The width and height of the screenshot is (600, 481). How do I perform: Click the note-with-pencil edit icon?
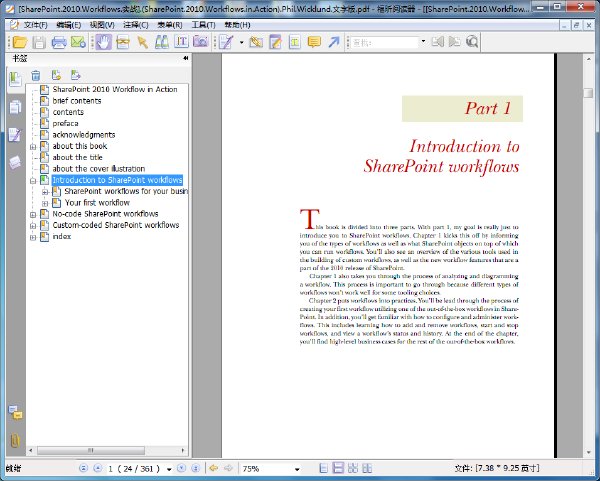pos(275,42)
